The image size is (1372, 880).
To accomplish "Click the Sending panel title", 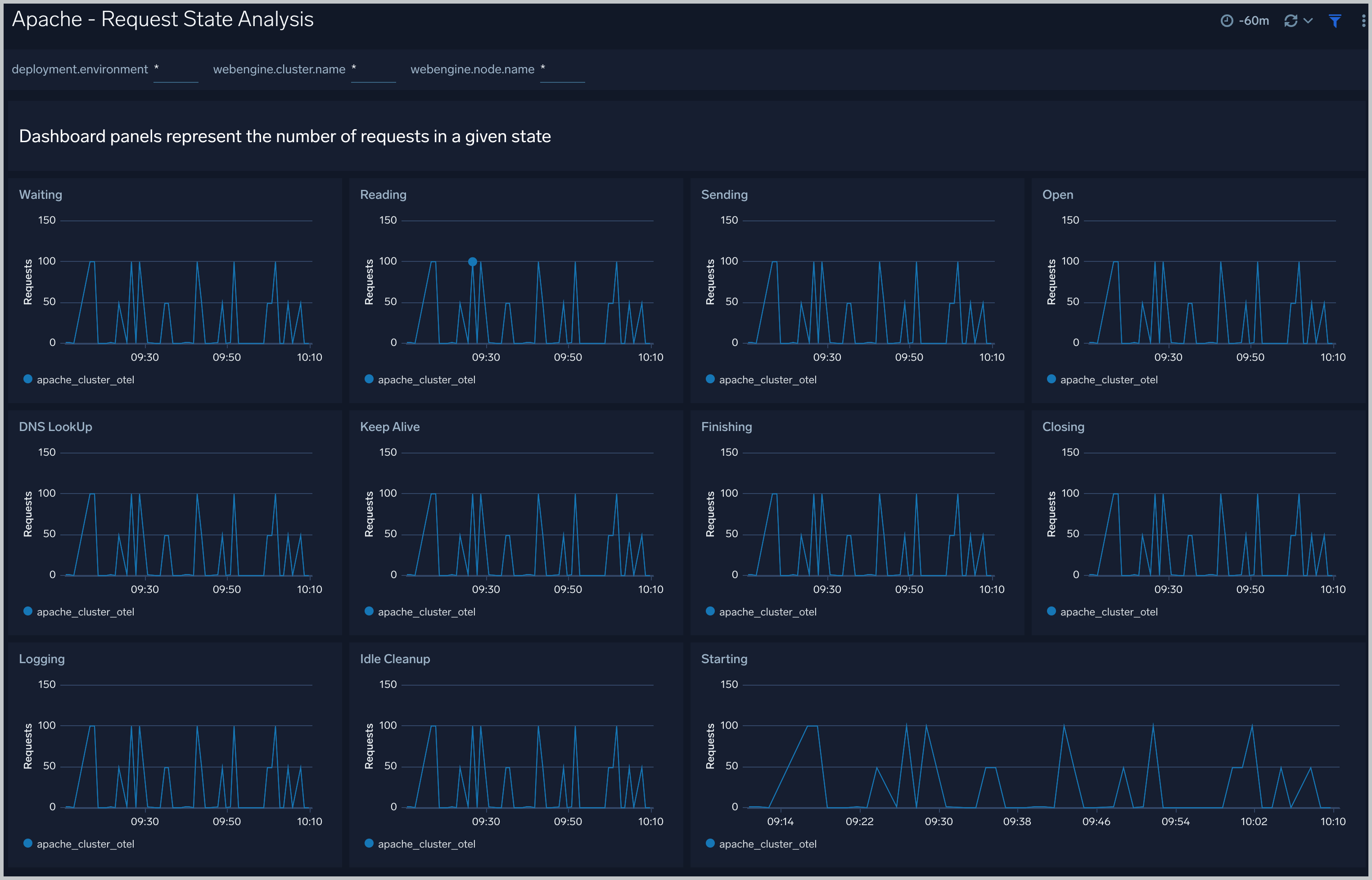I will [x=724, y=194].
